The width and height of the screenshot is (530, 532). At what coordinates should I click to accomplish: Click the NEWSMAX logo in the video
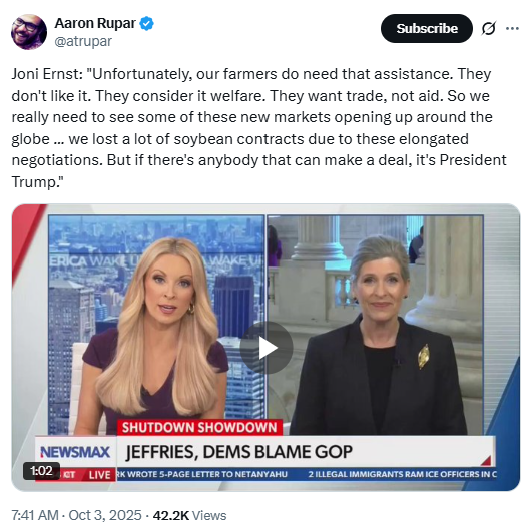tap(75, 452)
